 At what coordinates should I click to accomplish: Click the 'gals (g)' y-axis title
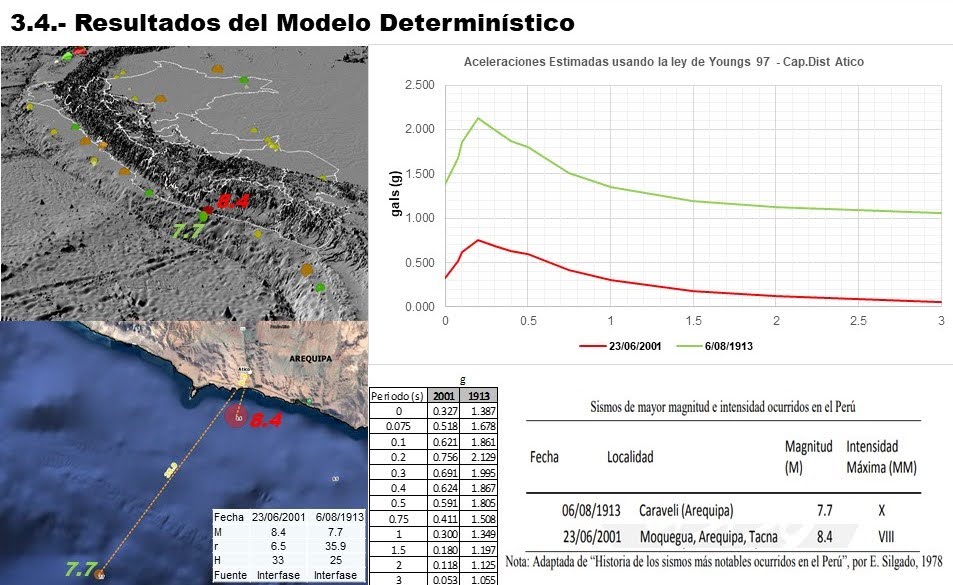396,193
